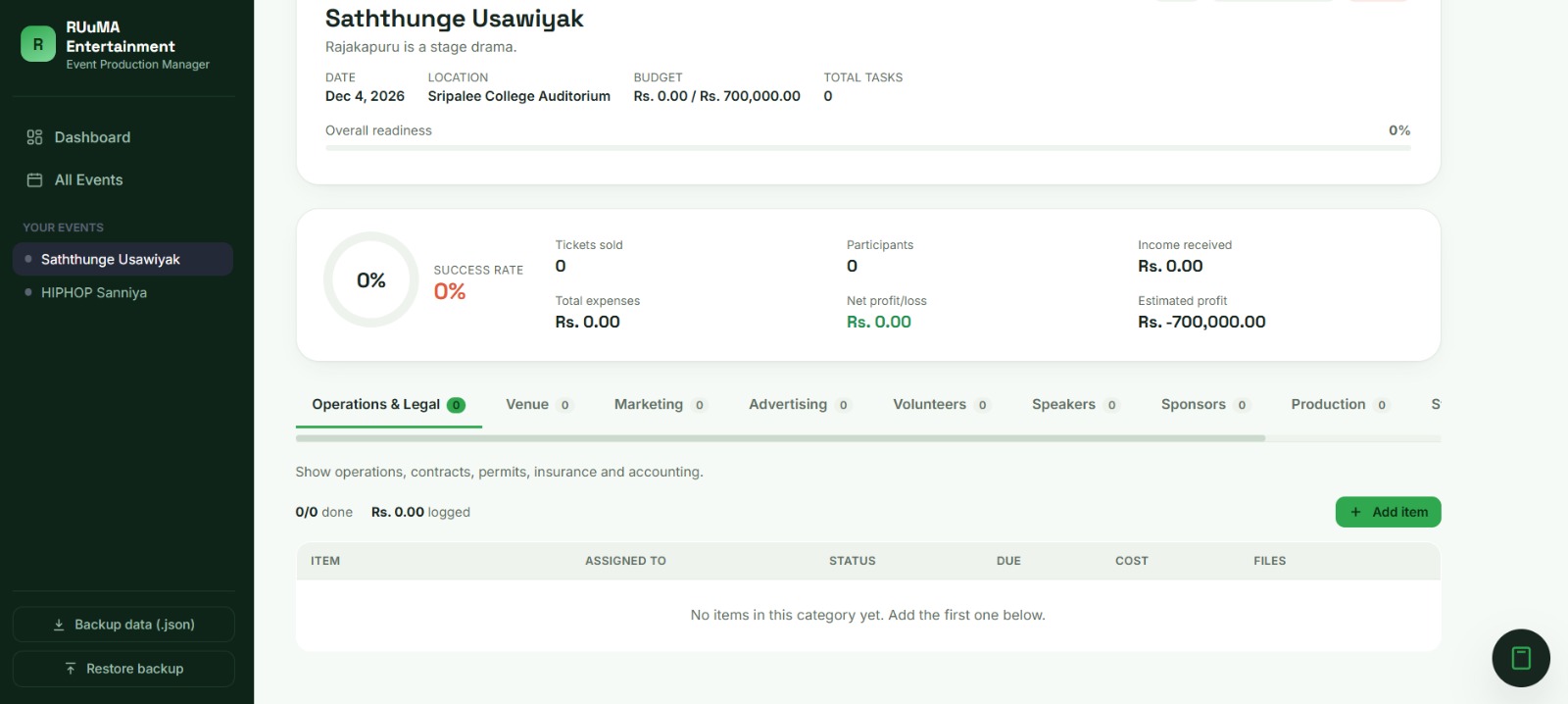Click the ASSIGNED TO column header
The image size is (1568, 704).
625,561
